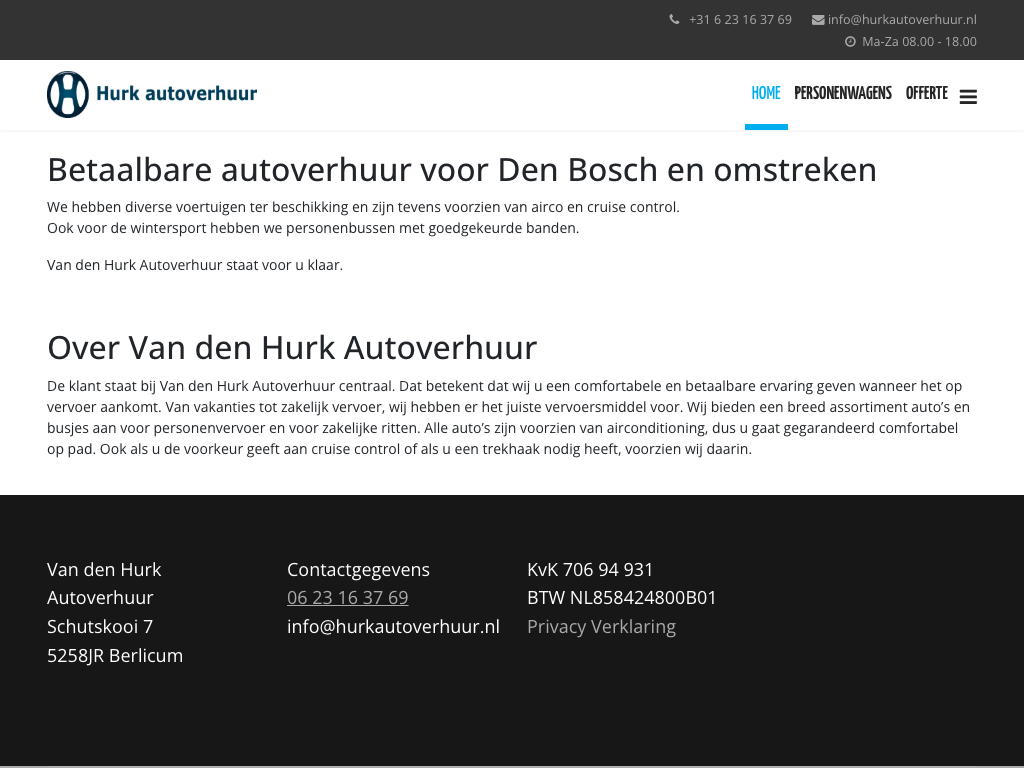Click the KvK 706 94 931 text

[590, 570]
